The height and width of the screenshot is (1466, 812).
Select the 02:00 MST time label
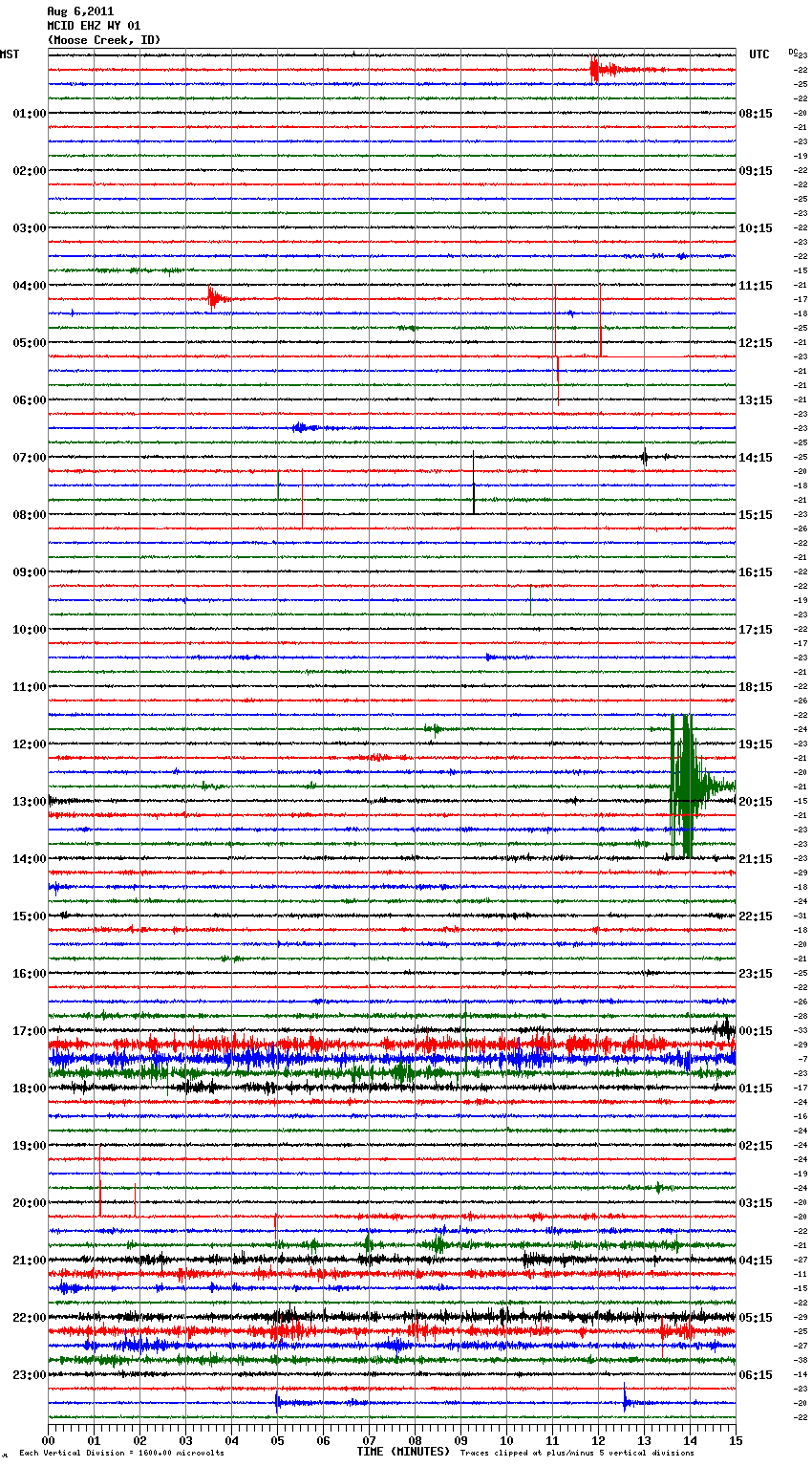30,171
